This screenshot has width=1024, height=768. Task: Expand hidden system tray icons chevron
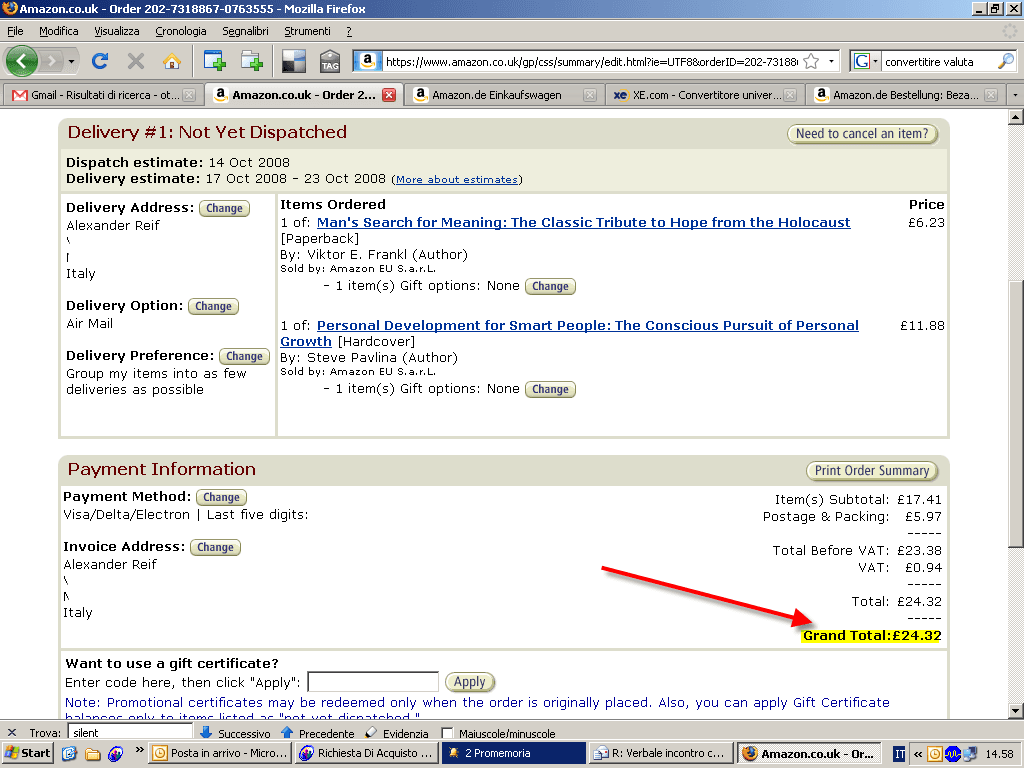(x=918, y=754)
